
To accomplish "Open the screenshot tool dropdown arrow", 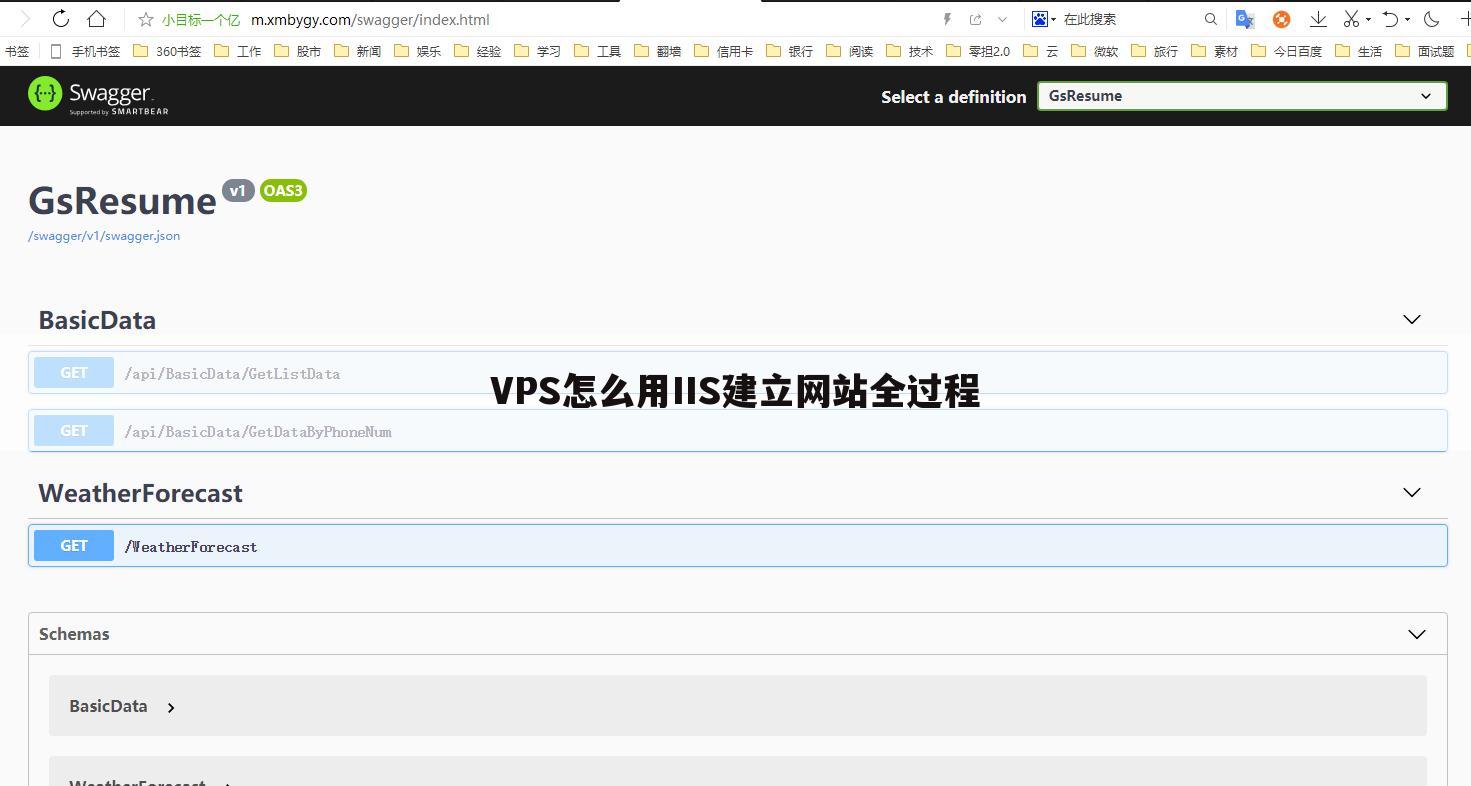I will [1368, 19].
